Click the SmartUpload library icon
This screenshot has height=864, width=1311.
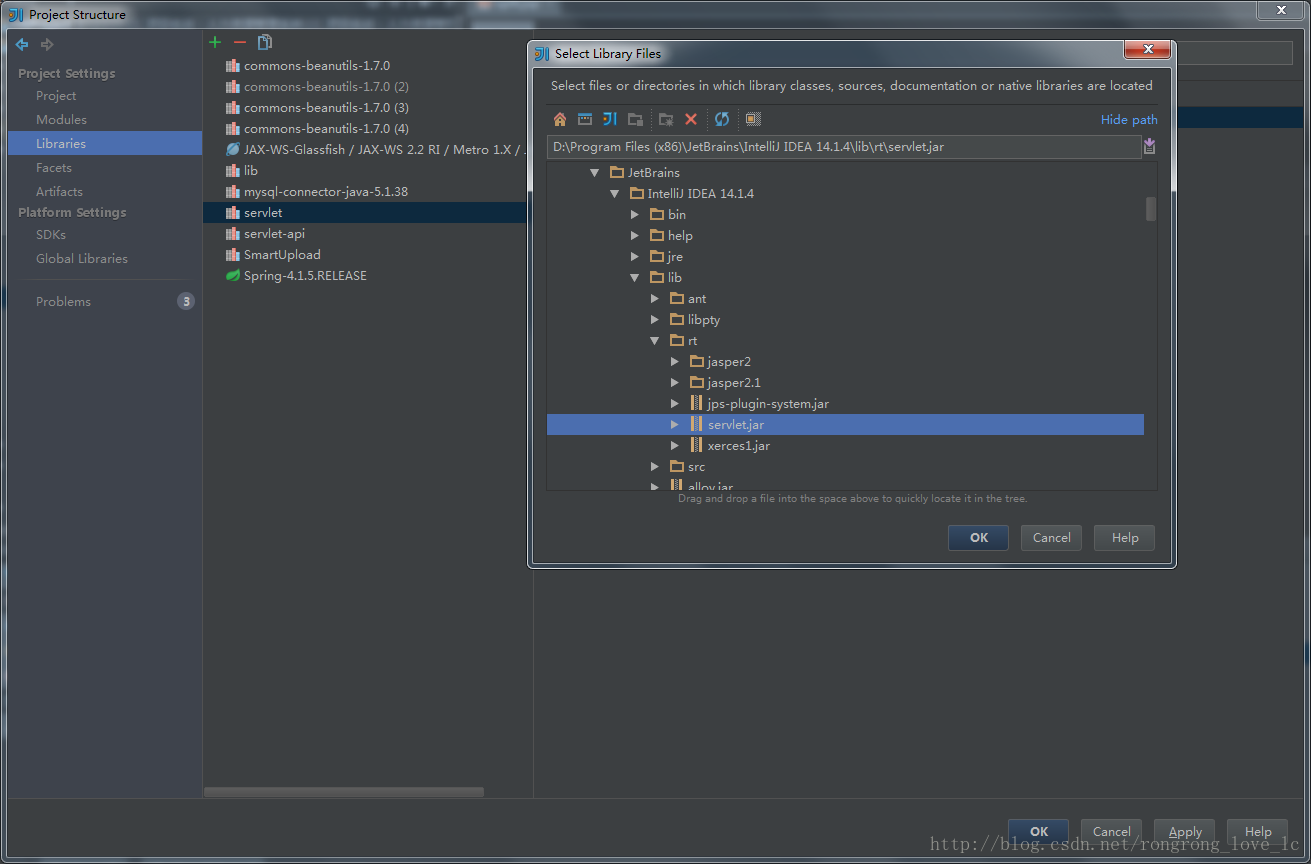point(232,255)
